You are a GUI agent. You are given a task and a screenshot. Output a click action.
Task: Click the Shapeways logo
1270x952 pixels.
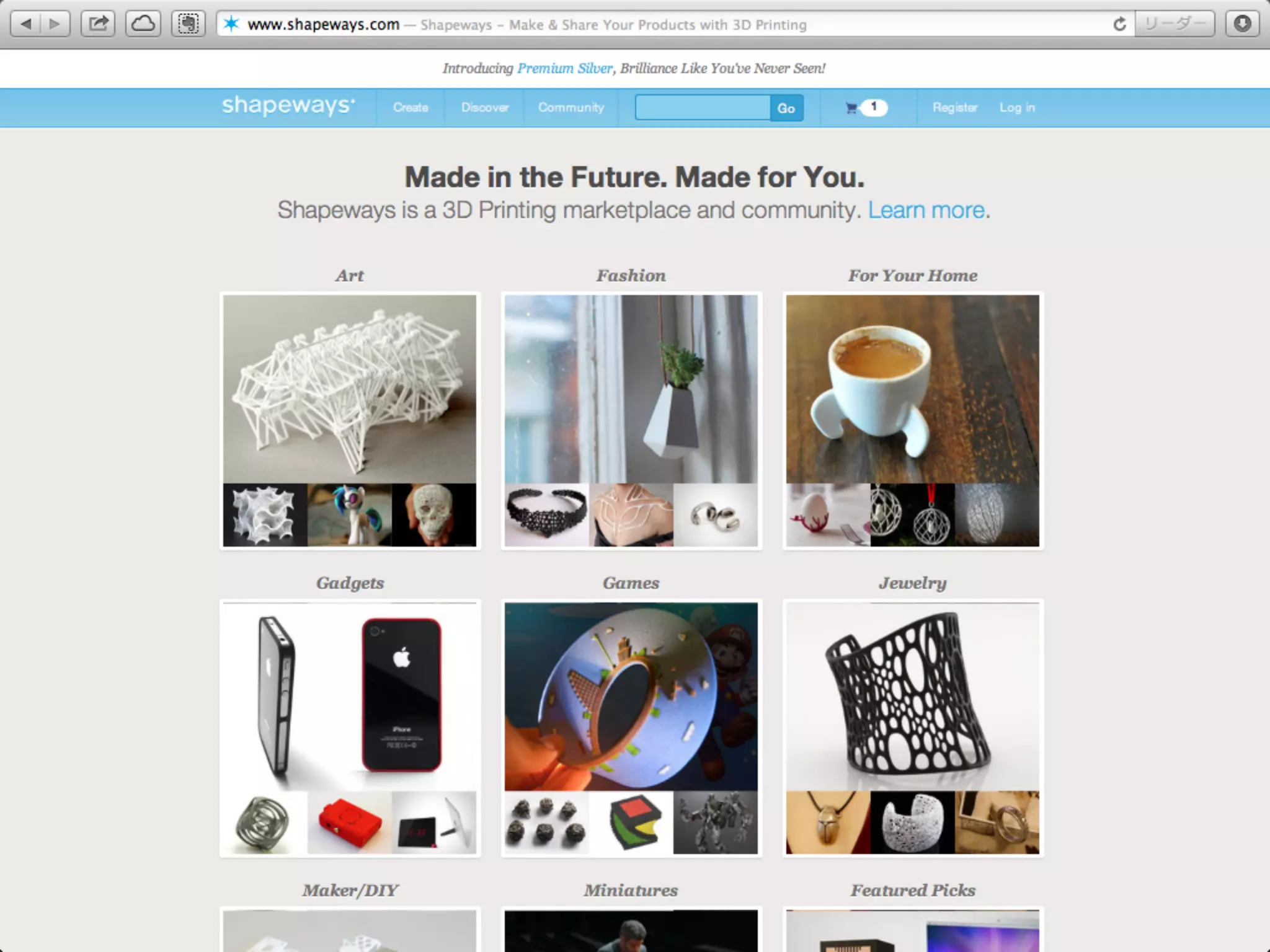(288, 105)
